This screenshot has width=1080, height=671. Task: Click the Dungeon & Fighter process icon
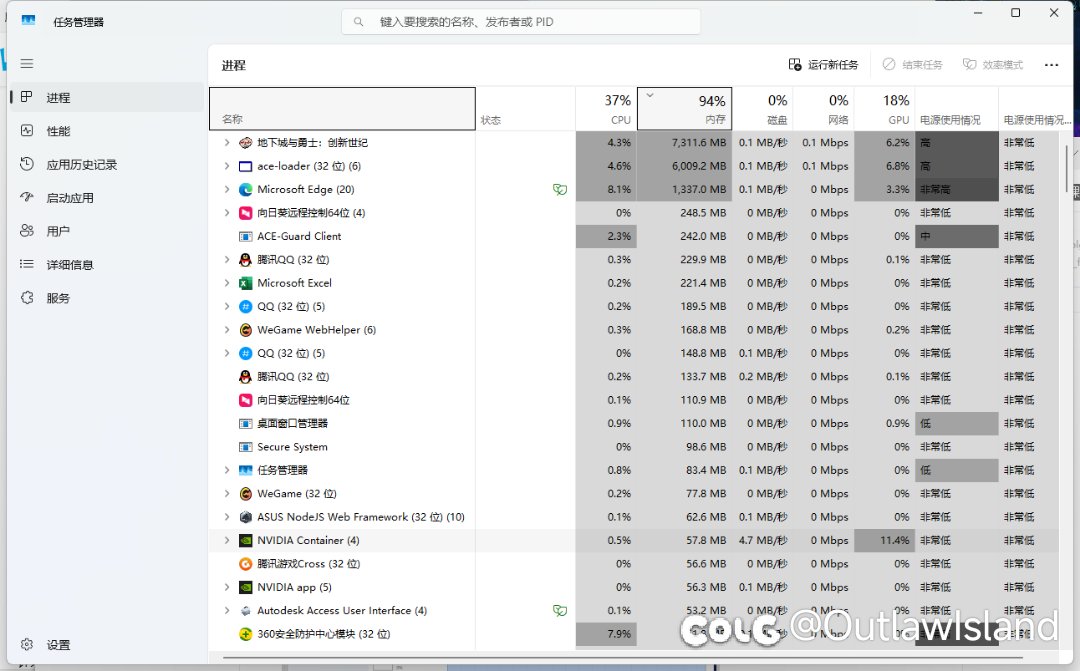(245, 143)
